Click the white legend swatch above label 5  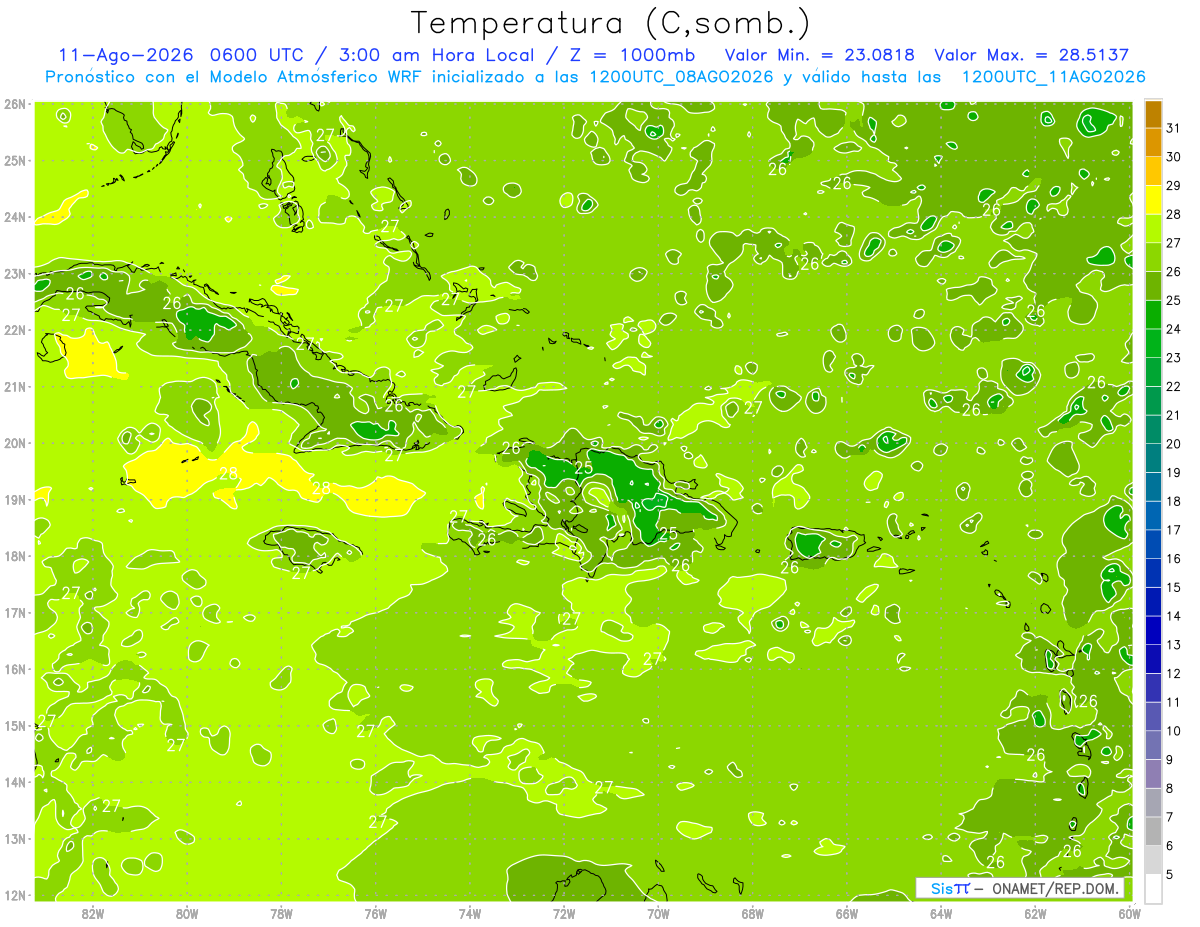click(x=1153, y=888)
